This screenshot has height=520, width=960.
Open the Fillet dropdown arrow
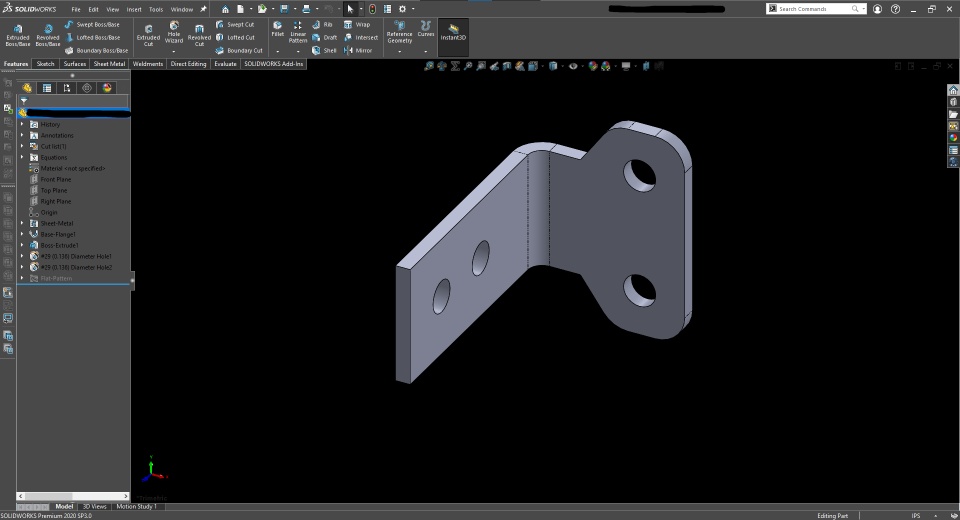coord(277,51)
